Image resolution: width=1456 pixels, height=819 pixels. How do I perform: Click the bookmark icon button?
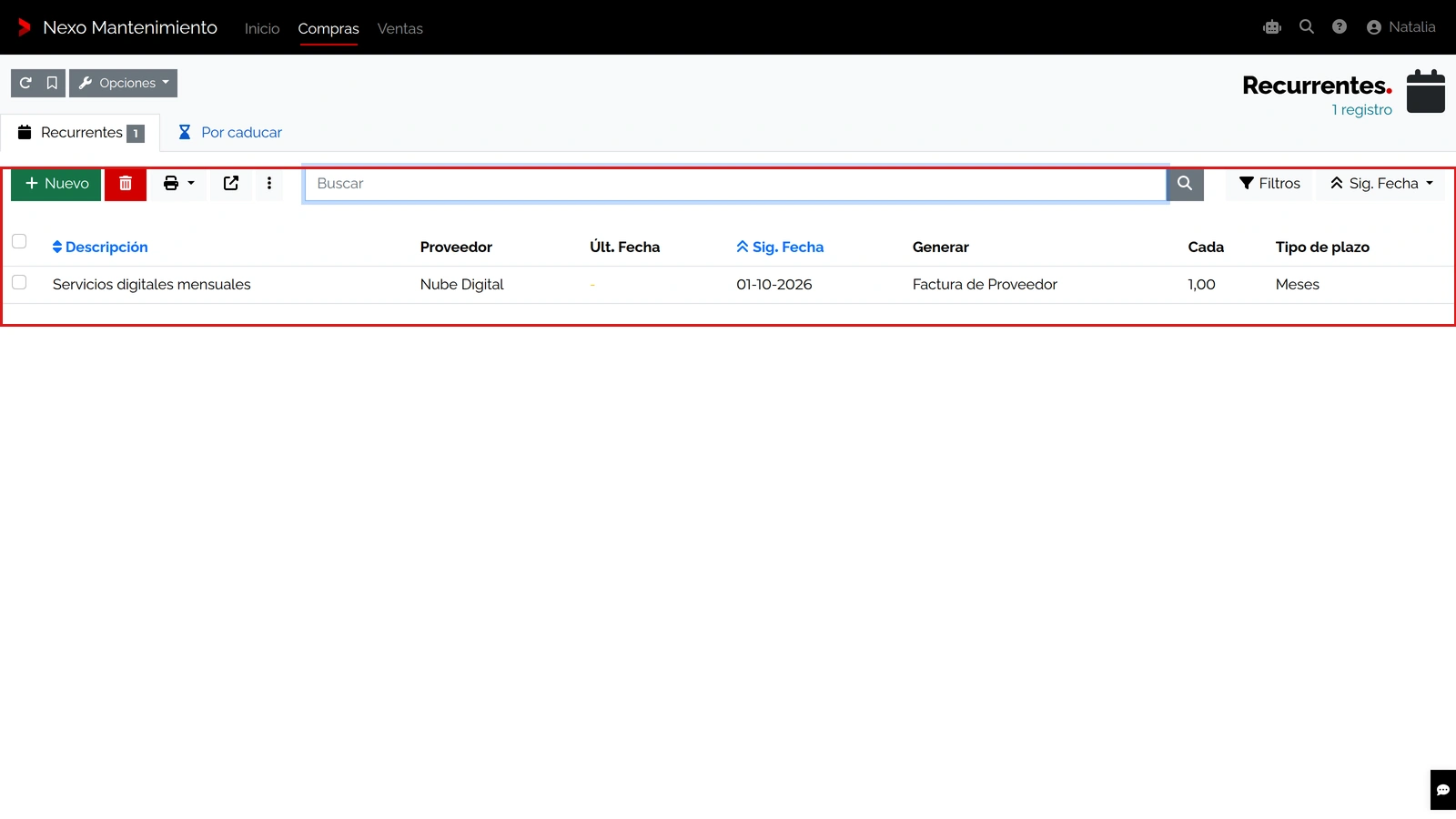pyautogui.click(x=52, y=83)
